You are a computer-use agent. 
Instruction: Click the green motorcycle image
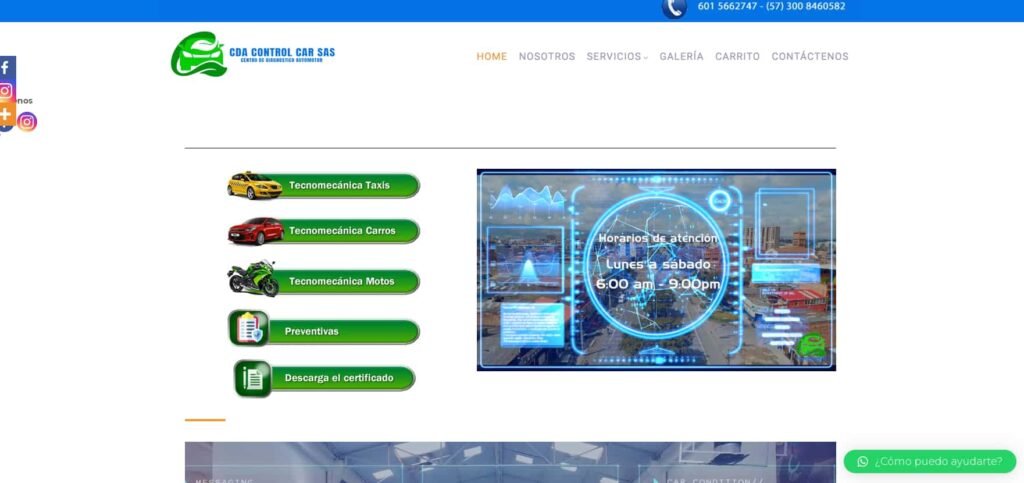coord(253,278)
